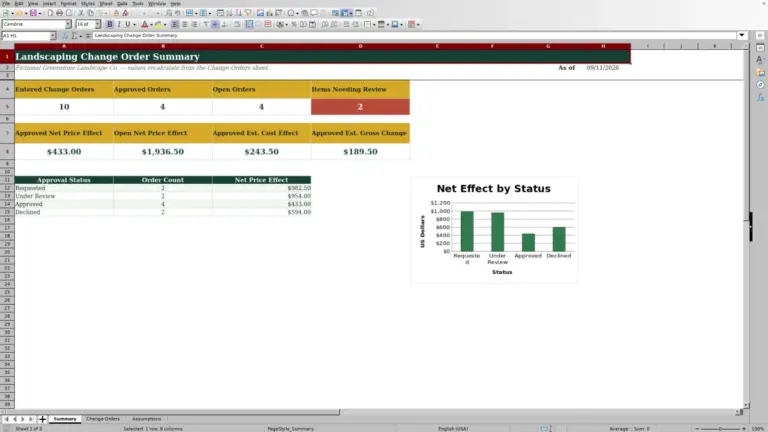
Task: Click the Sort Descending icon
Action: click(x=239, y=13)
